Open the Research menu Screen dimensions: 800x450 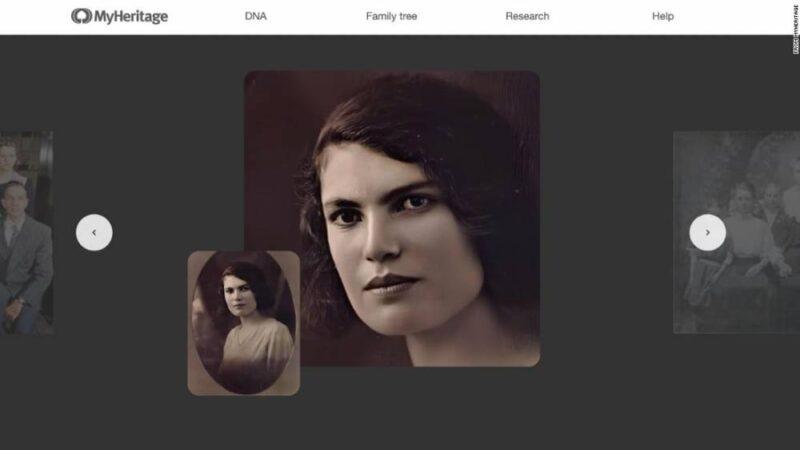[527, 16]
